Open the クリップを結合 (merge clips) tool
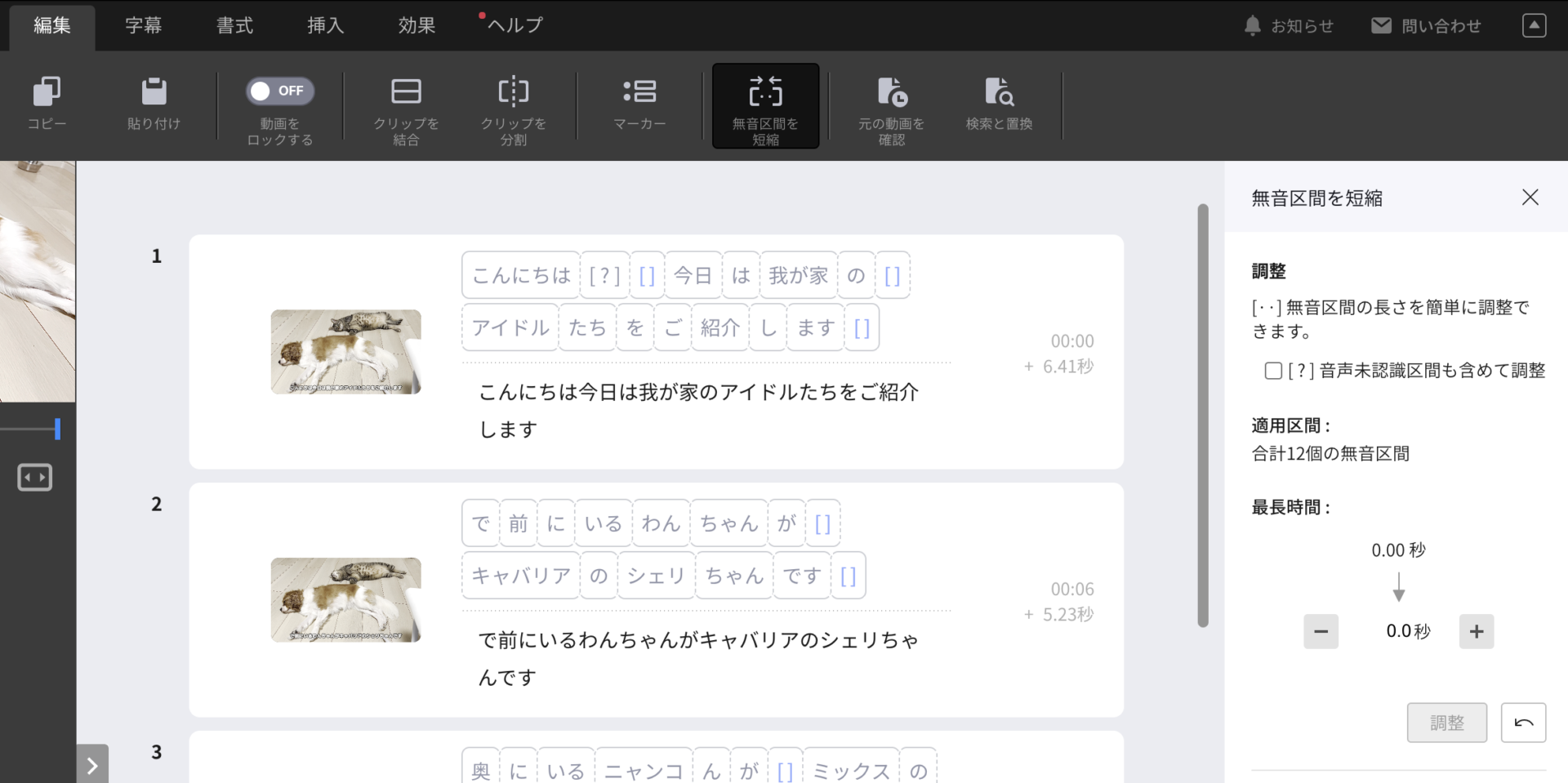Viewport: 1568px width, 783px height. pyautogui.click(x=406, y=106)
